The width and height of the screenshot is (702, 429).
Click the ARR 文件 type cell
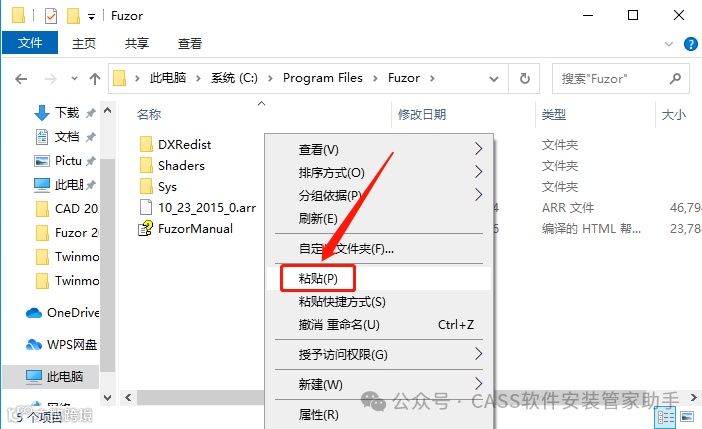coord(568,208)
